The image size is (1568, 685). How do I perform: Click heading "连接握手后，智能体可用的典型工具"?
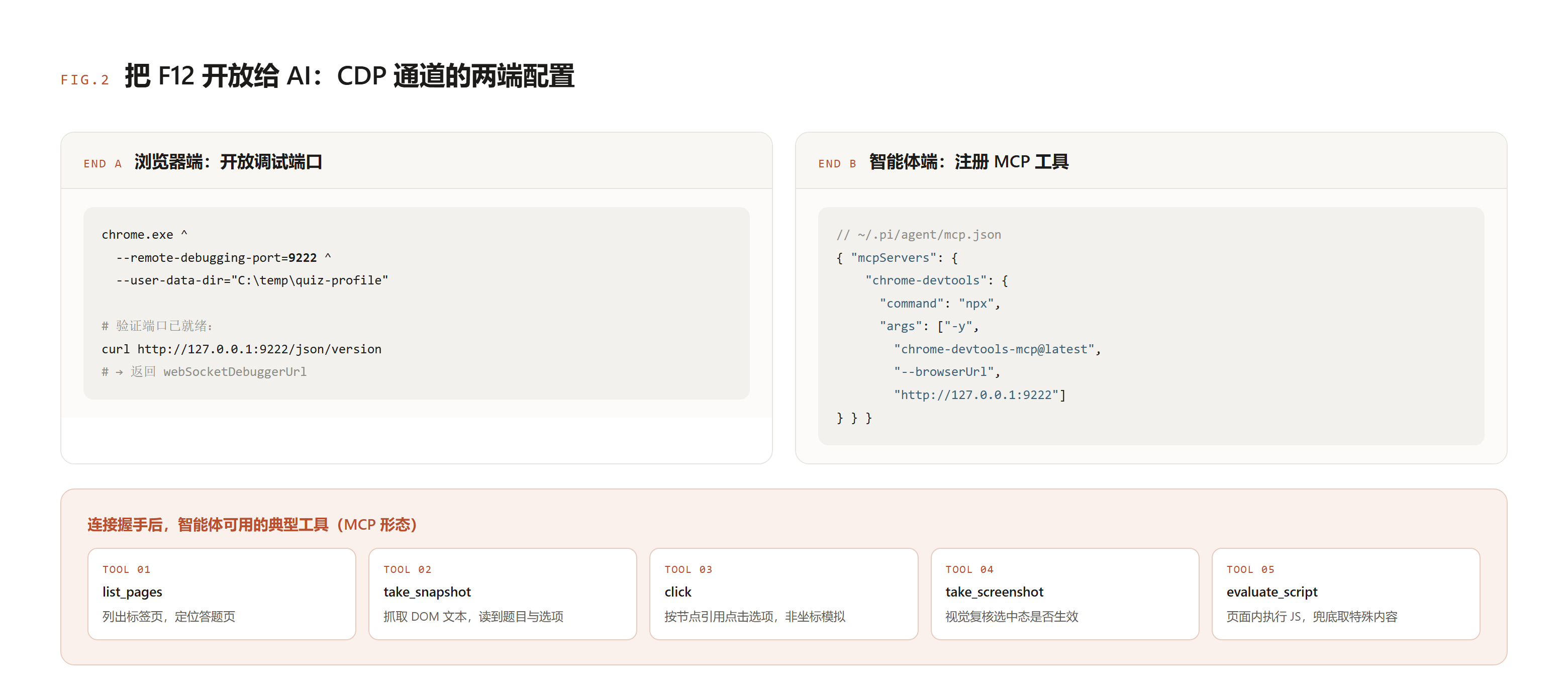[x=252, y=524]
